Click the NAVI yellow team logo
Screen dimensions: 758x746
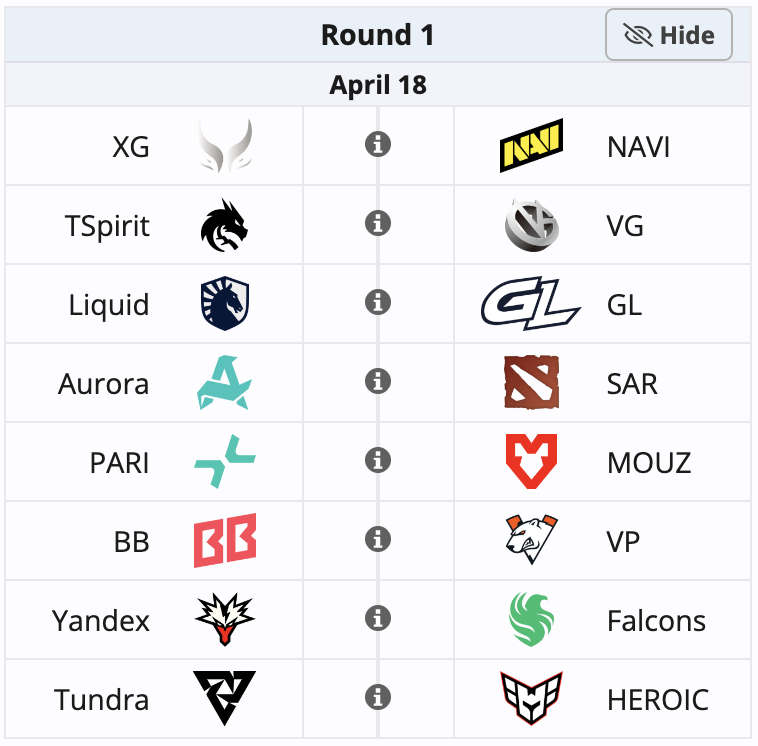pyautogui.click(x=531, y=146)
